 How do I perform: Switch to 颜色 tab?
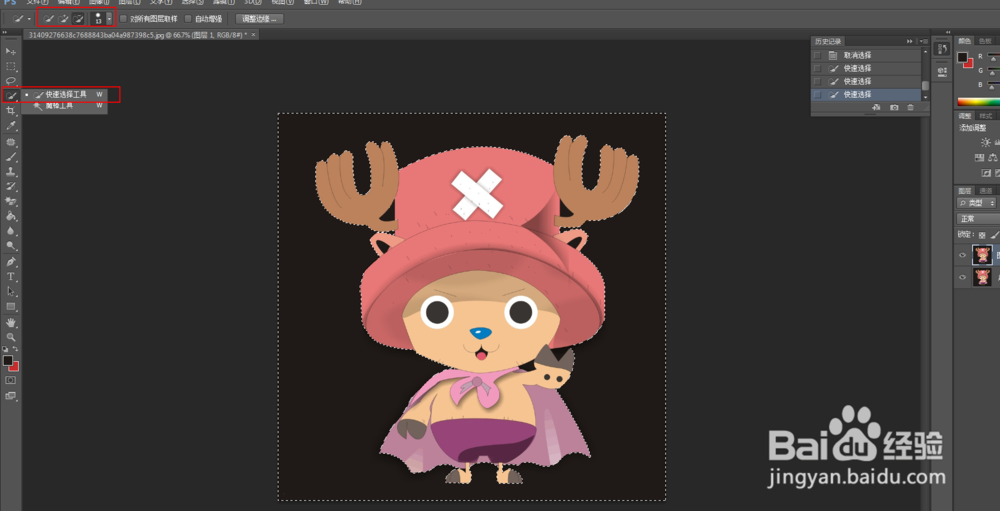pyautogui.click(x=965, y=41)
